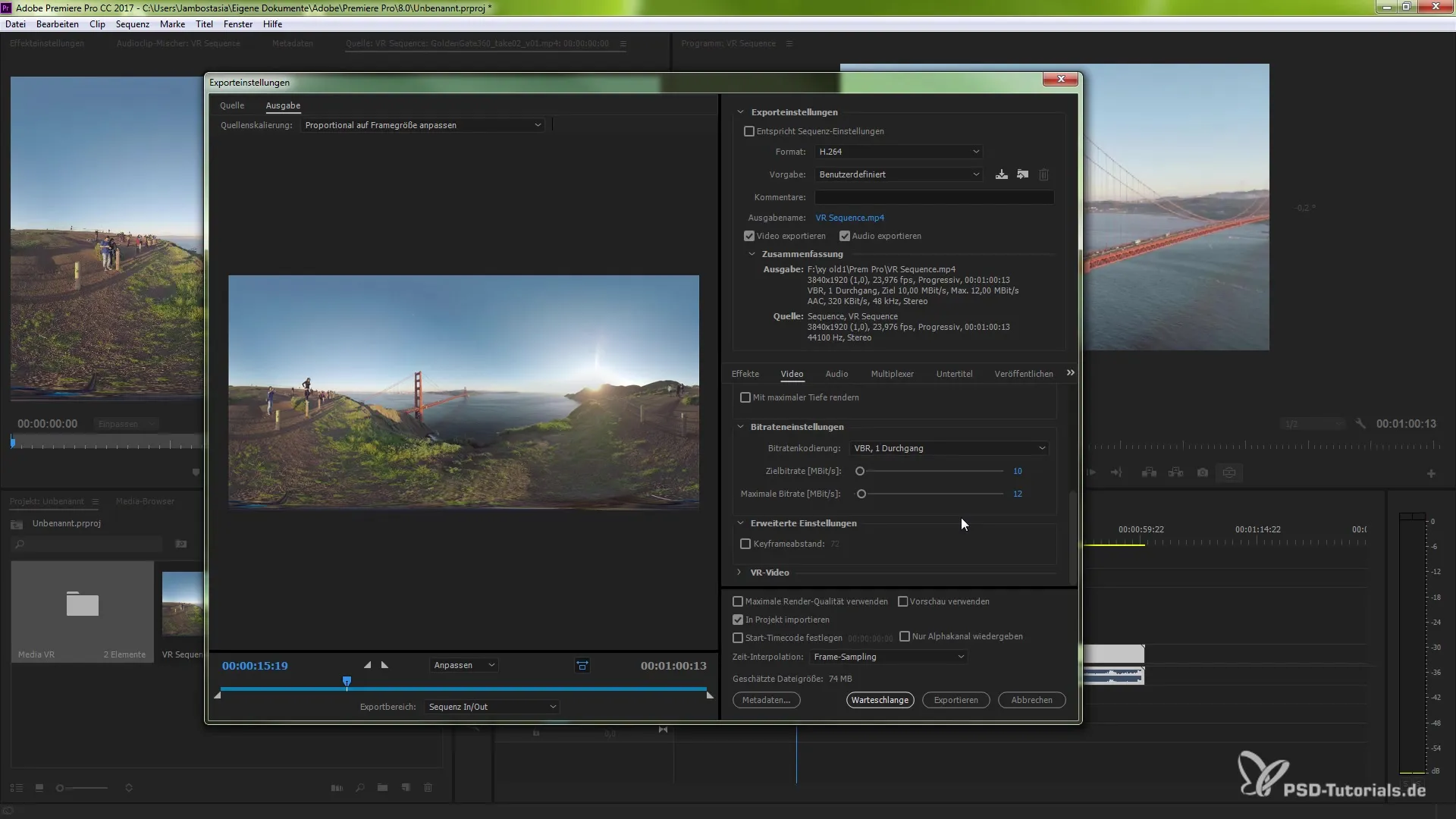Switch to the Quelle tab
The height and width of the screenshot is (819, 1456).
coord(232,105)
